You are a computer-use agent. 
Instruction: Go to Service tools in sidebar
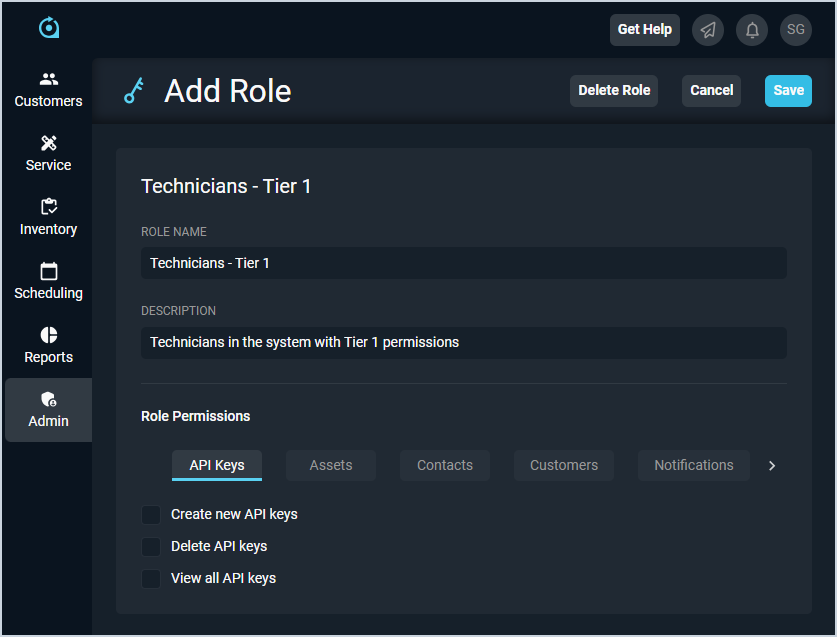tap(48, 153)
